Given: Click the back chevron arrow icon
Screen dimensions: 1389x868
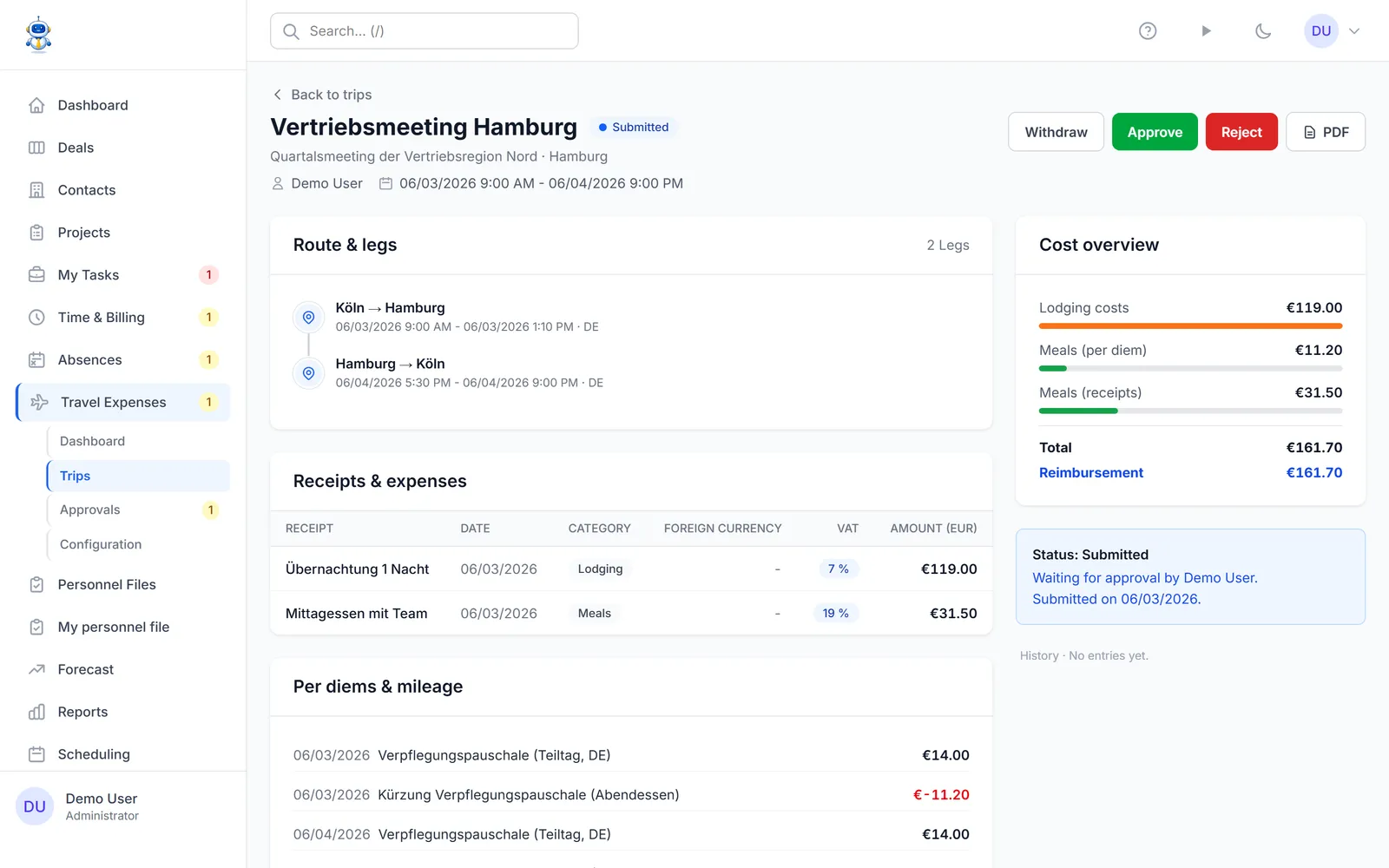Looking at the screenshot, I should (278, 95).
